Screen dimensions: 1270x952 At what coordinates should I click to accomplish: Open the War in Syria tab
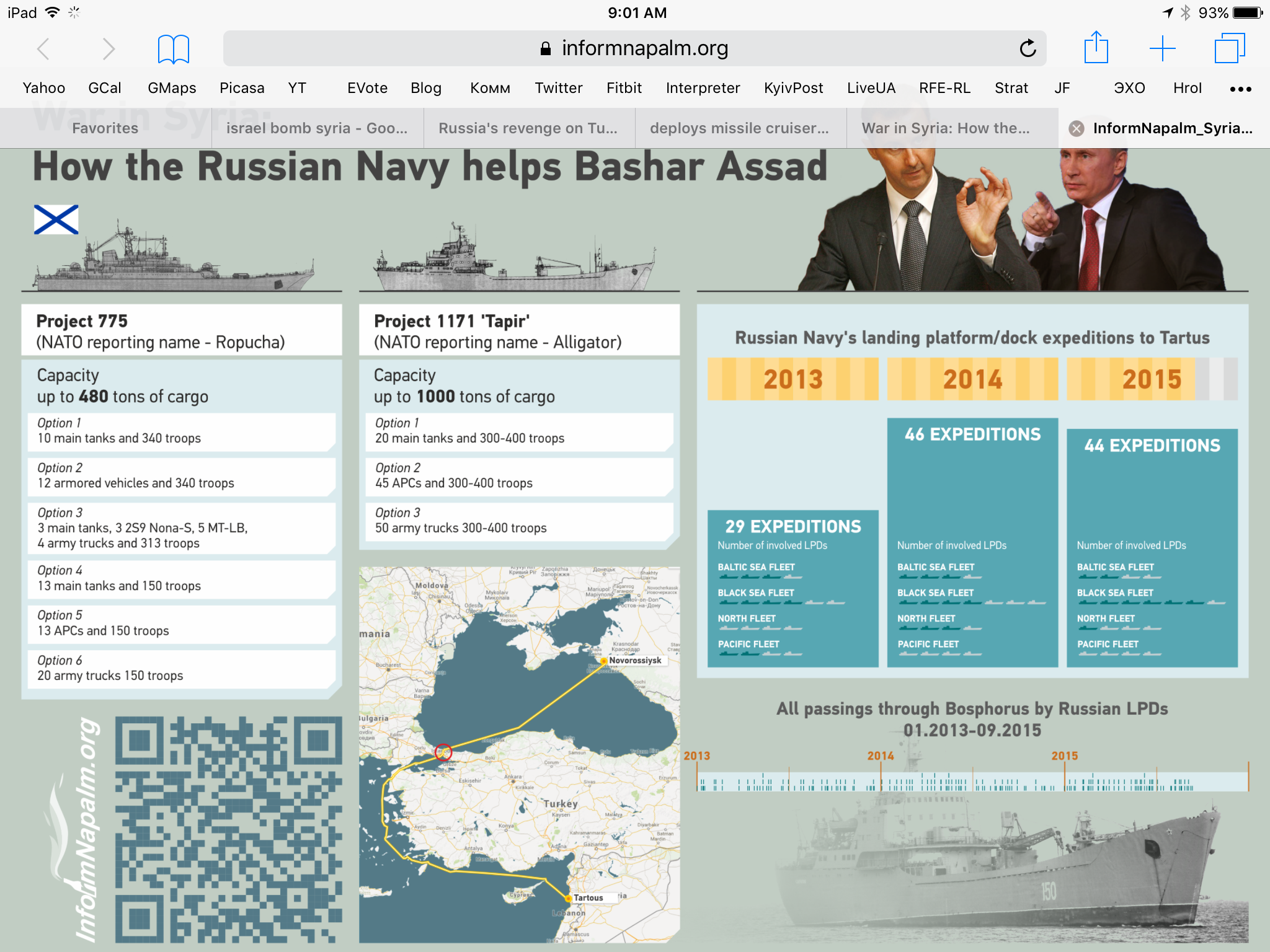point(945,128)
